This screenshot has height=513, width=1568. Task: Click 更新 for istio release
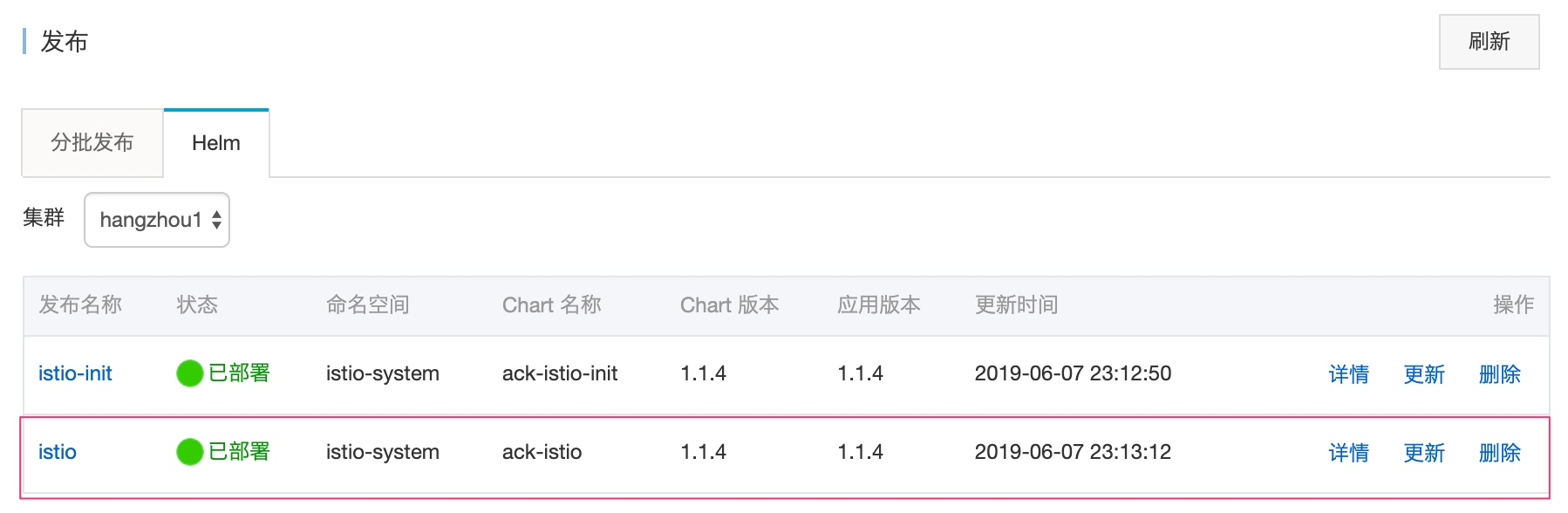click(1424, 453)
